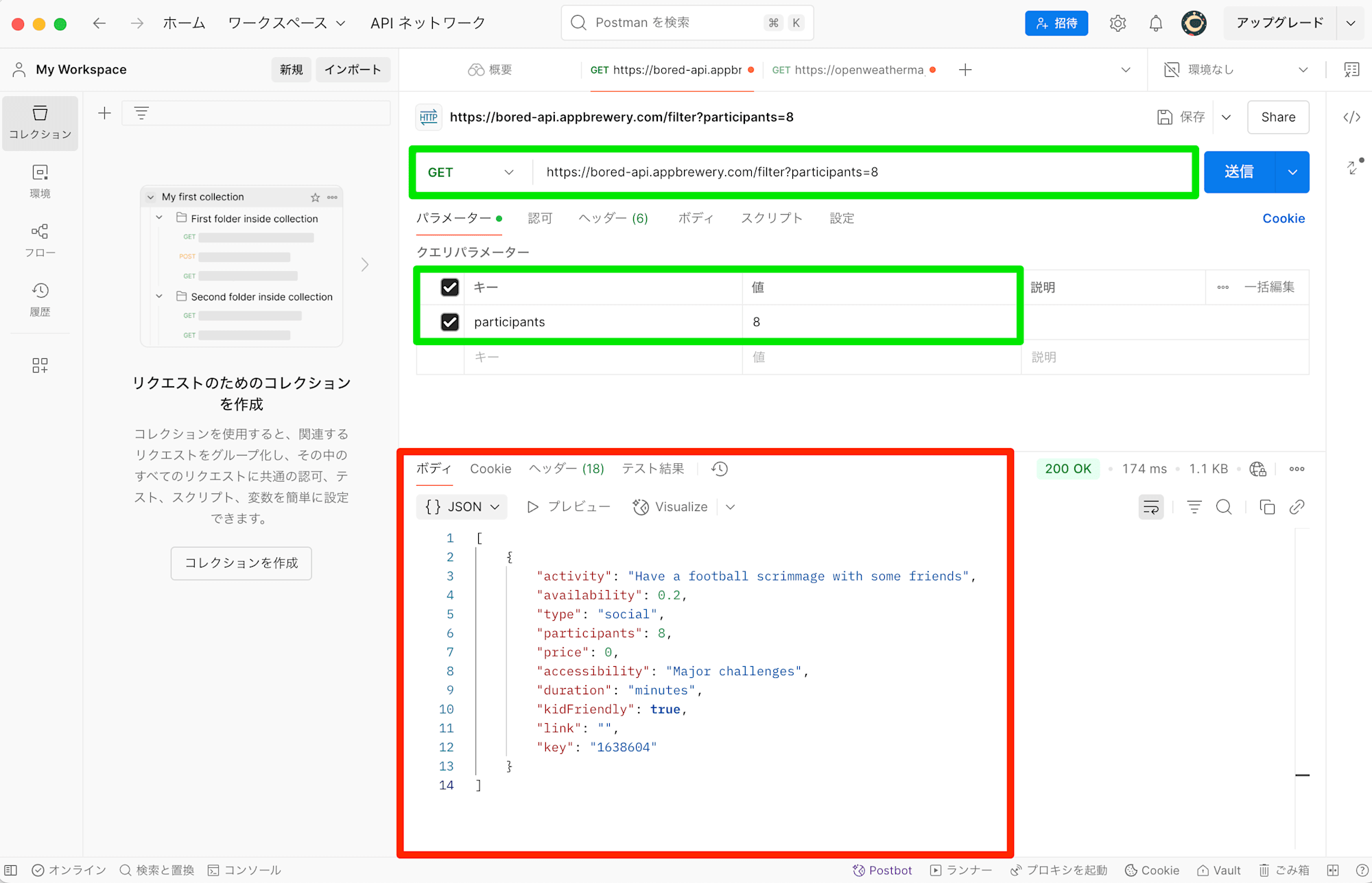Uncheck the participants parameter checkbox
1372x883 pixels.
tap(450, 322)
